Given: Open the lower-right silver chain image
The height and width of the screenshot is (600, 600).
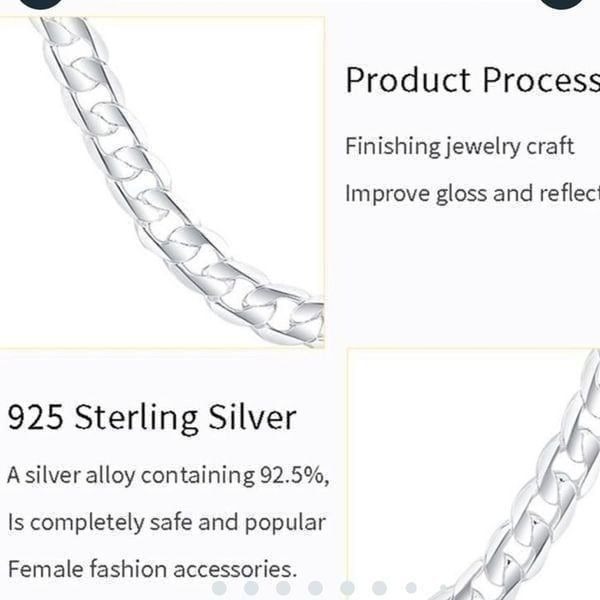Looking at the screenshot, I should tap(474, 474).
